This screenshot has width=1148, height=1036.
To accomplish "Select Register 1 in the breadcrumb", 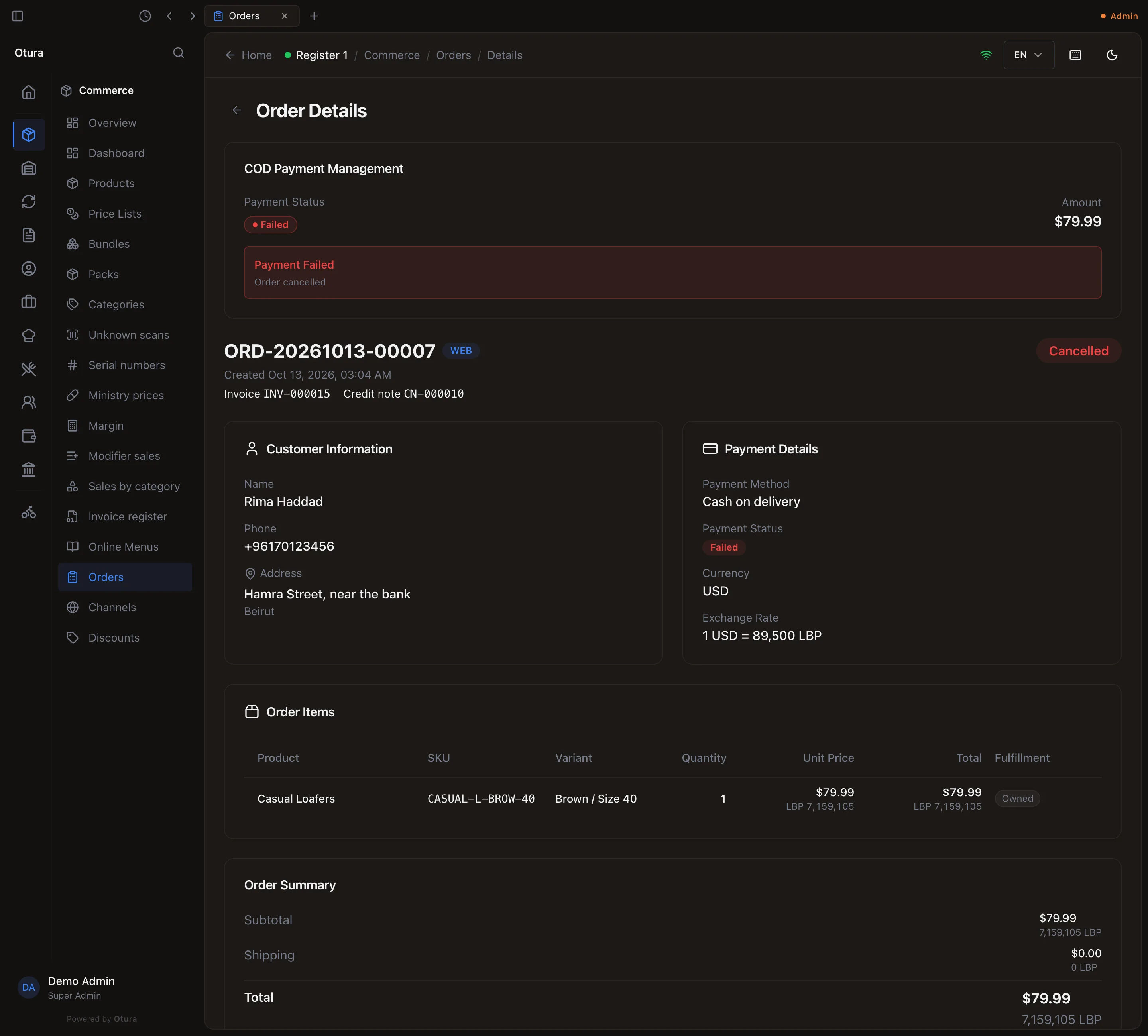I will [x=316, y=55].
